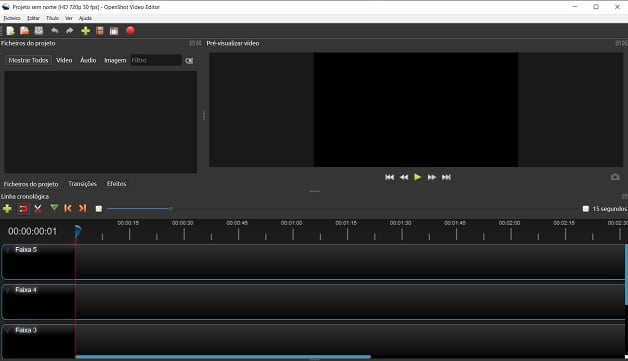Expand the Faixa 4 track menu arrow

8,290
